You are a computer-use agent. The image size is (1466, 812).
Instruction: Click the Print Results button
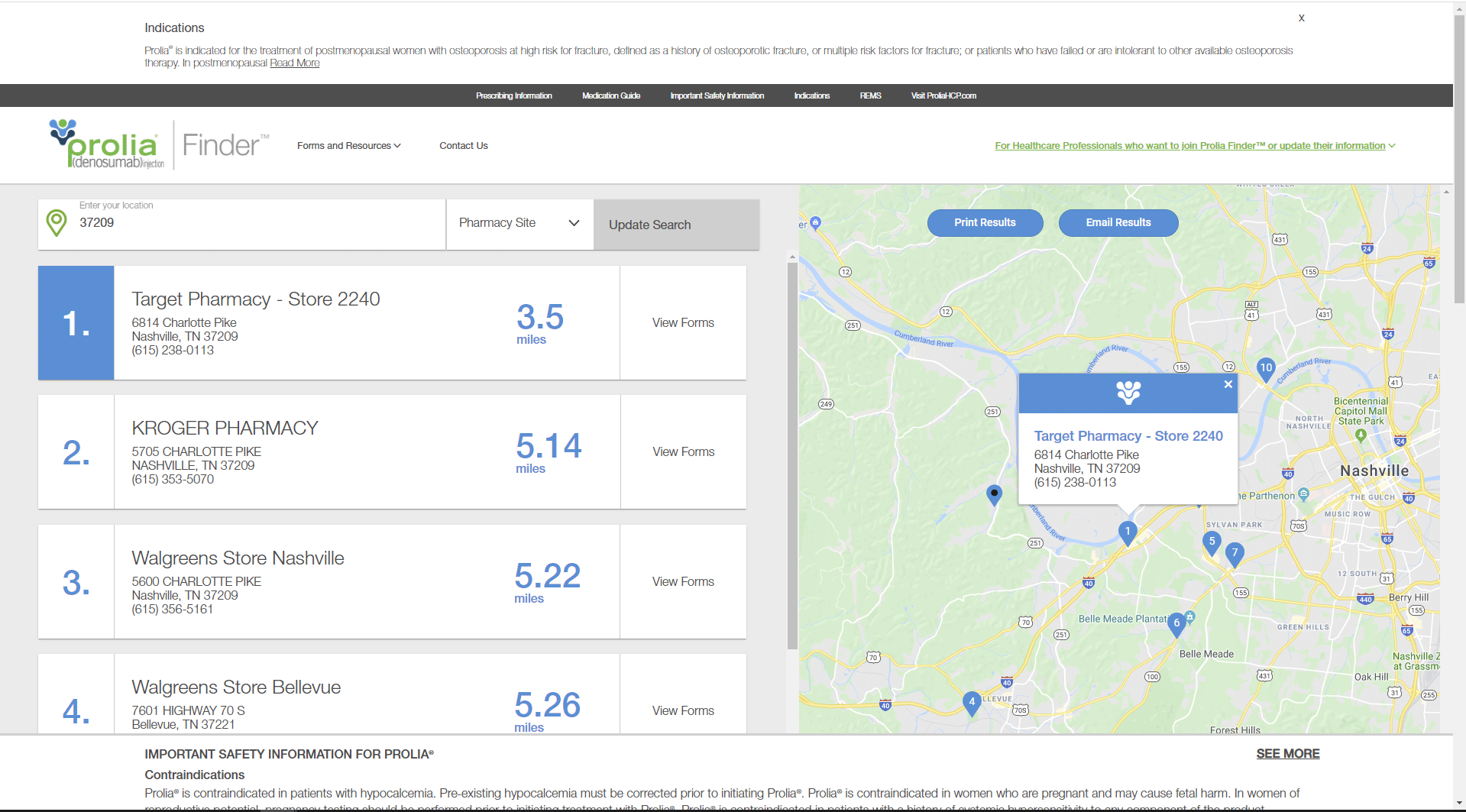pos(985,222)
